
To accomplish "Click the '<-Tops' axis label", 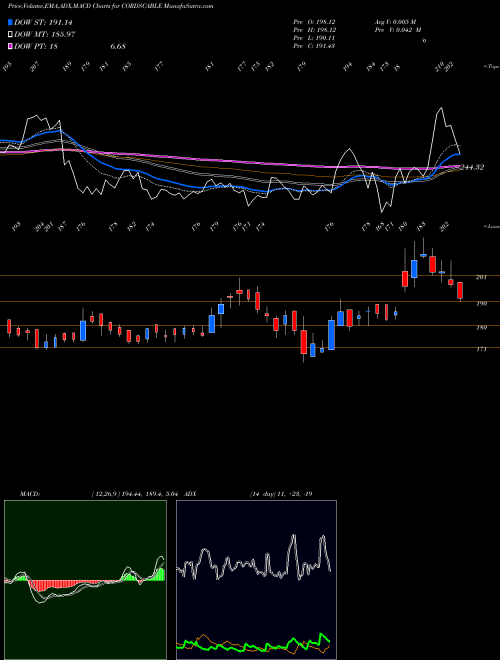I will point(491,67).
